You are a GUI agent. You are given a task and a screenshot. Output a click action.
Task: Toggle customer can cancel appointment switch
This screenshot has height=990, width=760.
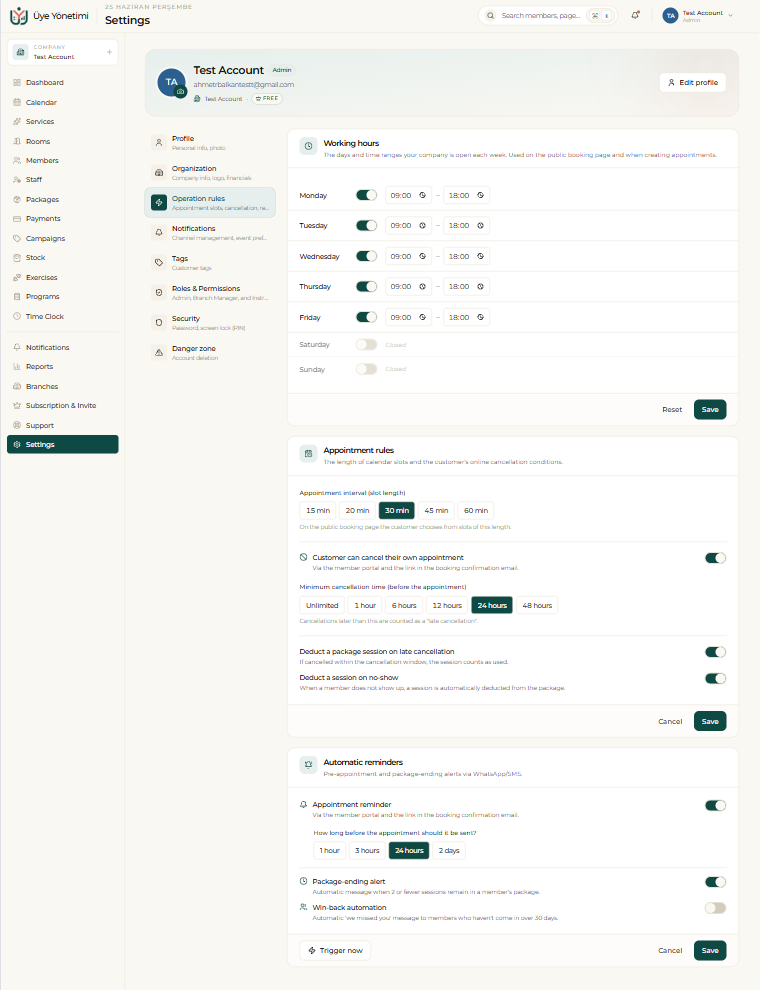point(715,558)
